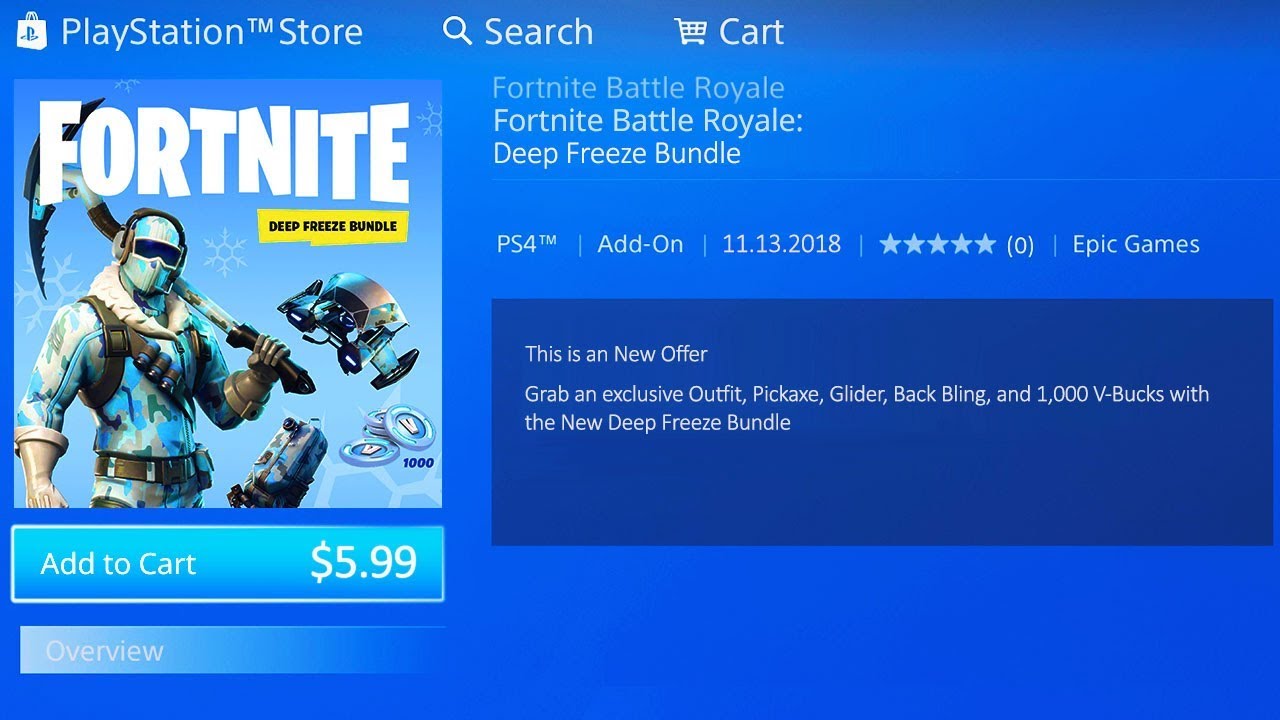Open the Cart shopping cart icon
Image resolution: width=1280 pixels, height=720 pixels.
pos(691,31)
